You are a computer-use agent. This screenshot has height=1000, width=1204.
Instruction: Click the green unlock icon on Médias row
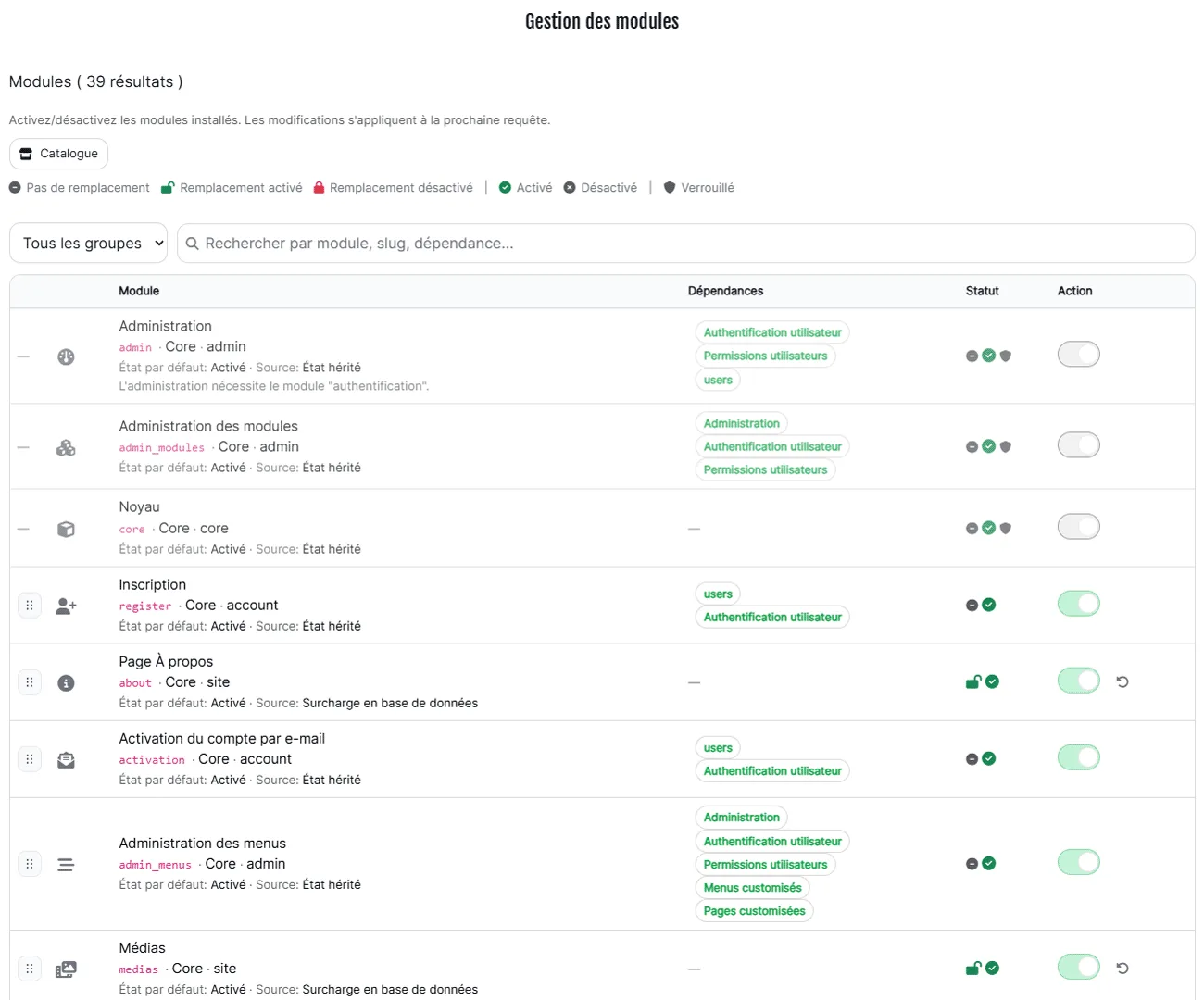(972, 969)
